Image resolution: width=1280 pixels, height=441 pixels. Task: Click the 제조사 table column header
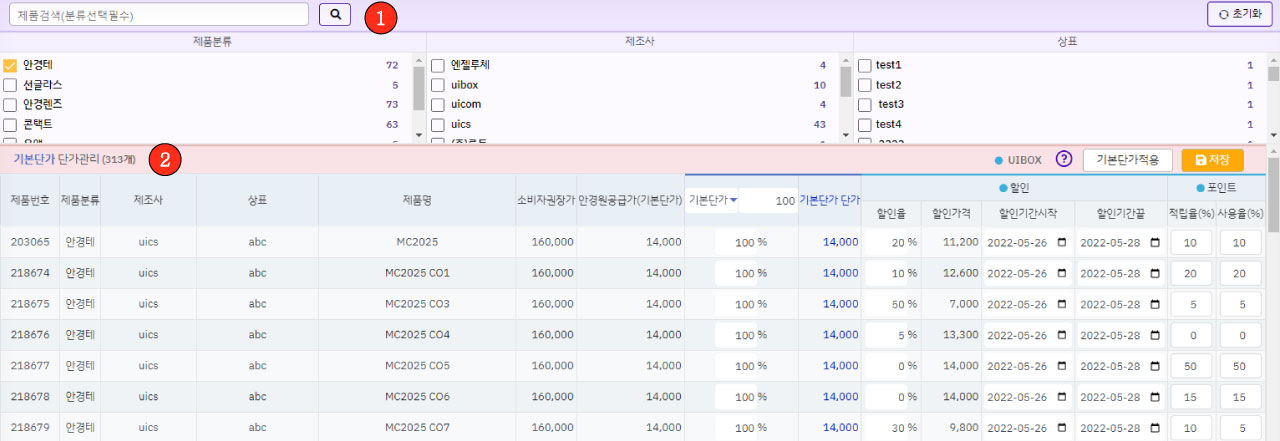pyautogui.click(x=148, y=200)
